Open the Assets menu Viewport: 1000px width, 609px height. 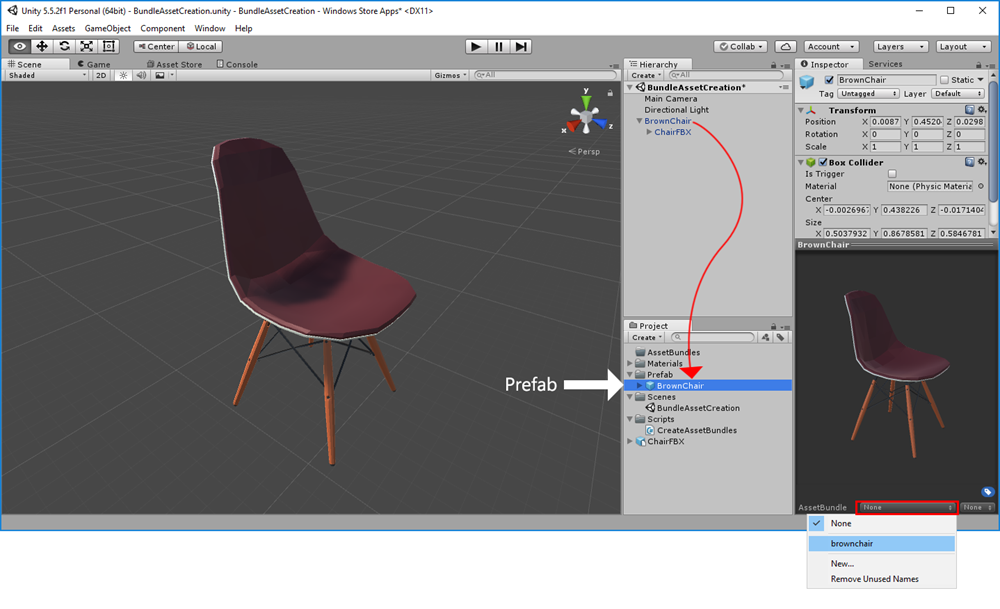pos(63,28)
